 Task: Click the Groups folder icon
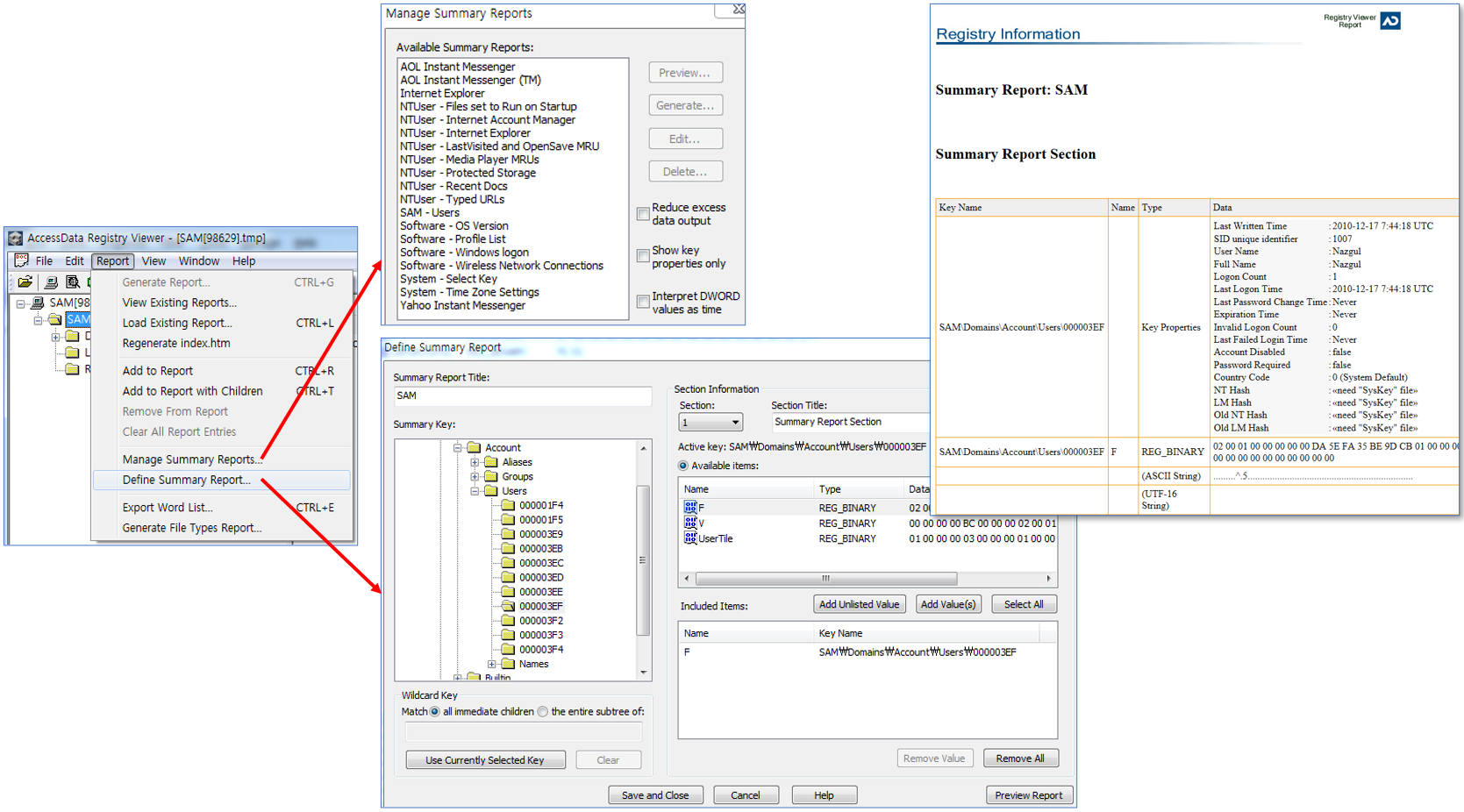(x=491, y=476)
